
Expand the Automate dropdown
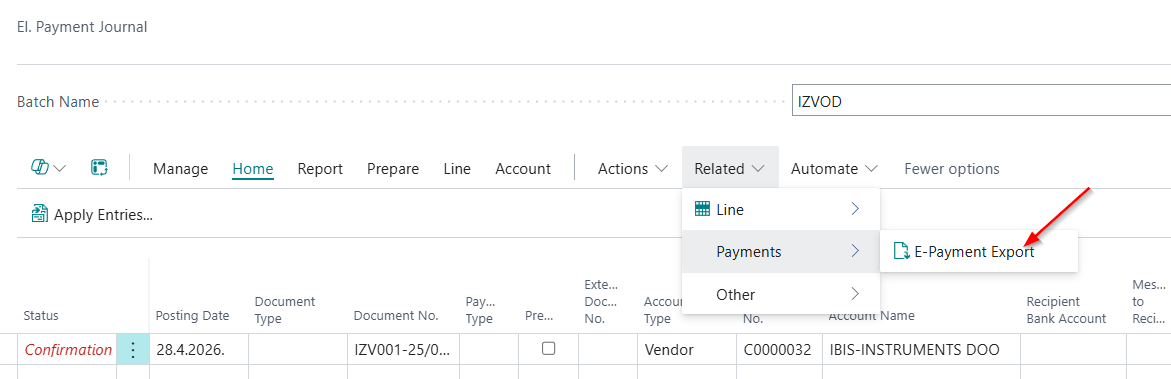[833, 169]
